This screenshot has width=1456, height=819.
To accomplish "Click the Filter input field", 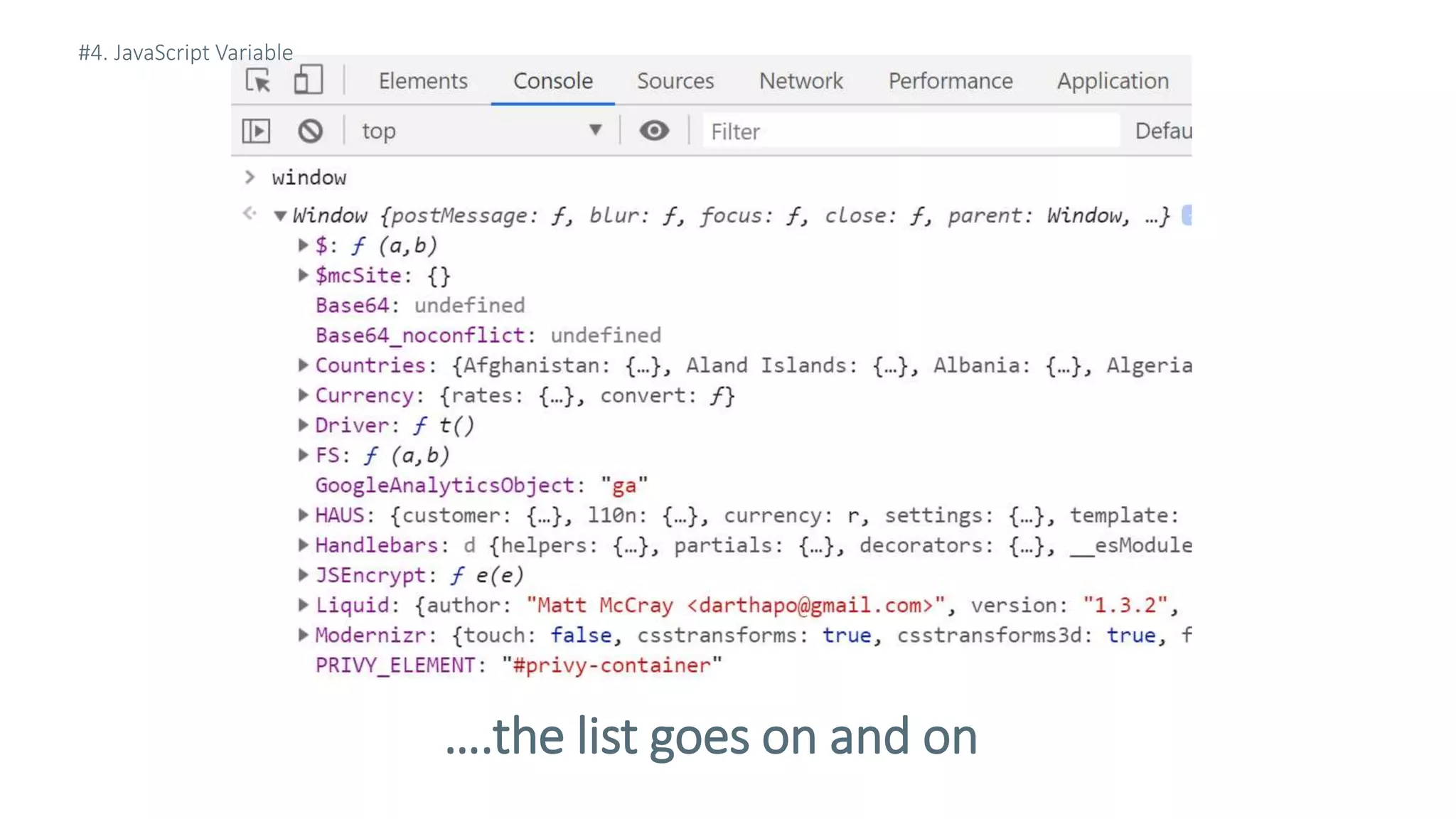I will coord(911,131).
